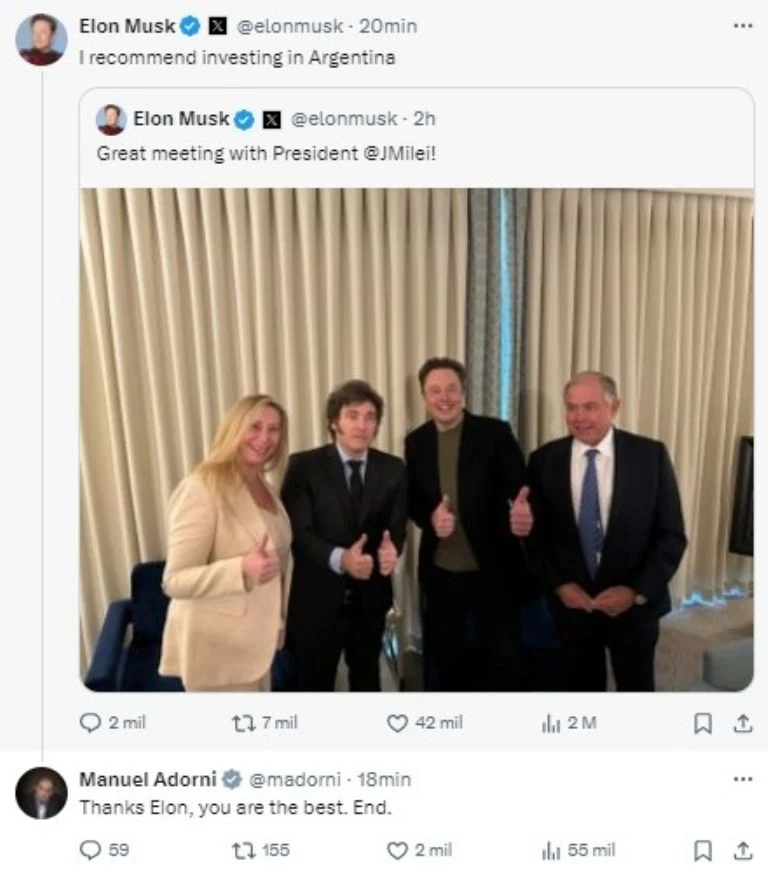Open Manuel Adorni's profile name link

pos(147,779)
